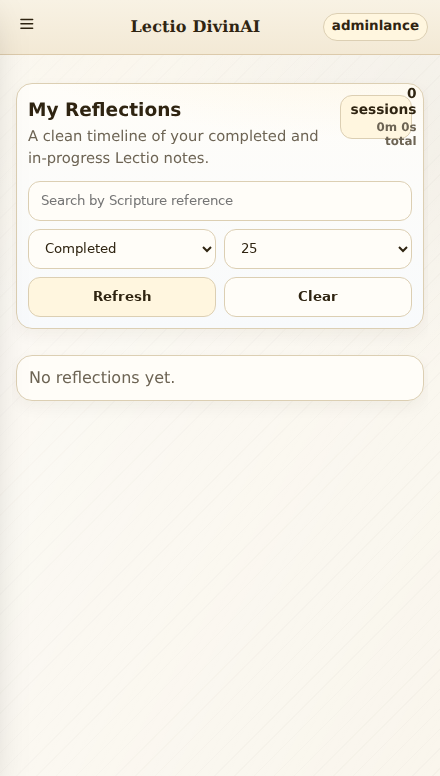Click the chevron arrow on Completed select

(x=207, y=249)
